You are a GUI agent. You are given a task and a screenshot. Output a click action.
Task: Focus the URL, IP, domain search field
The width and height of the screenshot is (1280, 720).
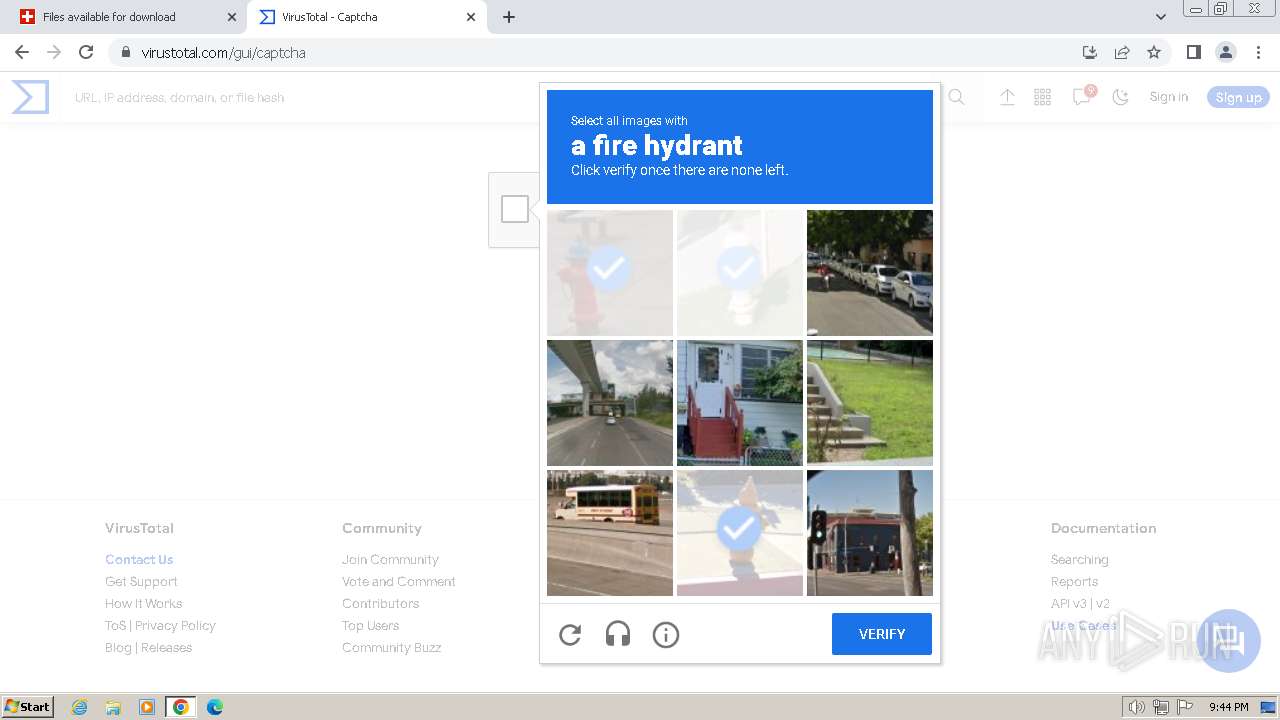click(500, 97)
